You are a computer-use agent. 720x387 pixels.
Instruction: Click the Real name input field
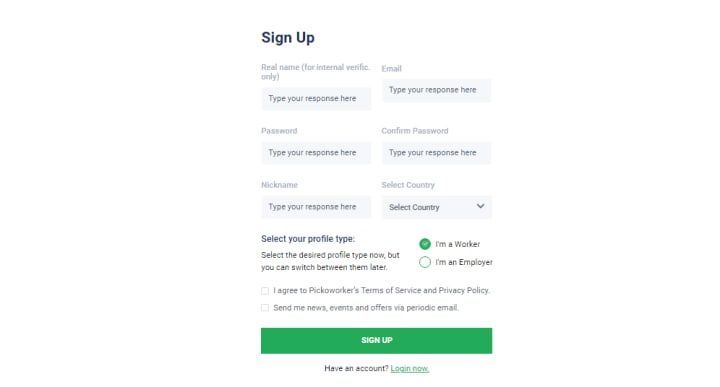click(x=316, y=99)
